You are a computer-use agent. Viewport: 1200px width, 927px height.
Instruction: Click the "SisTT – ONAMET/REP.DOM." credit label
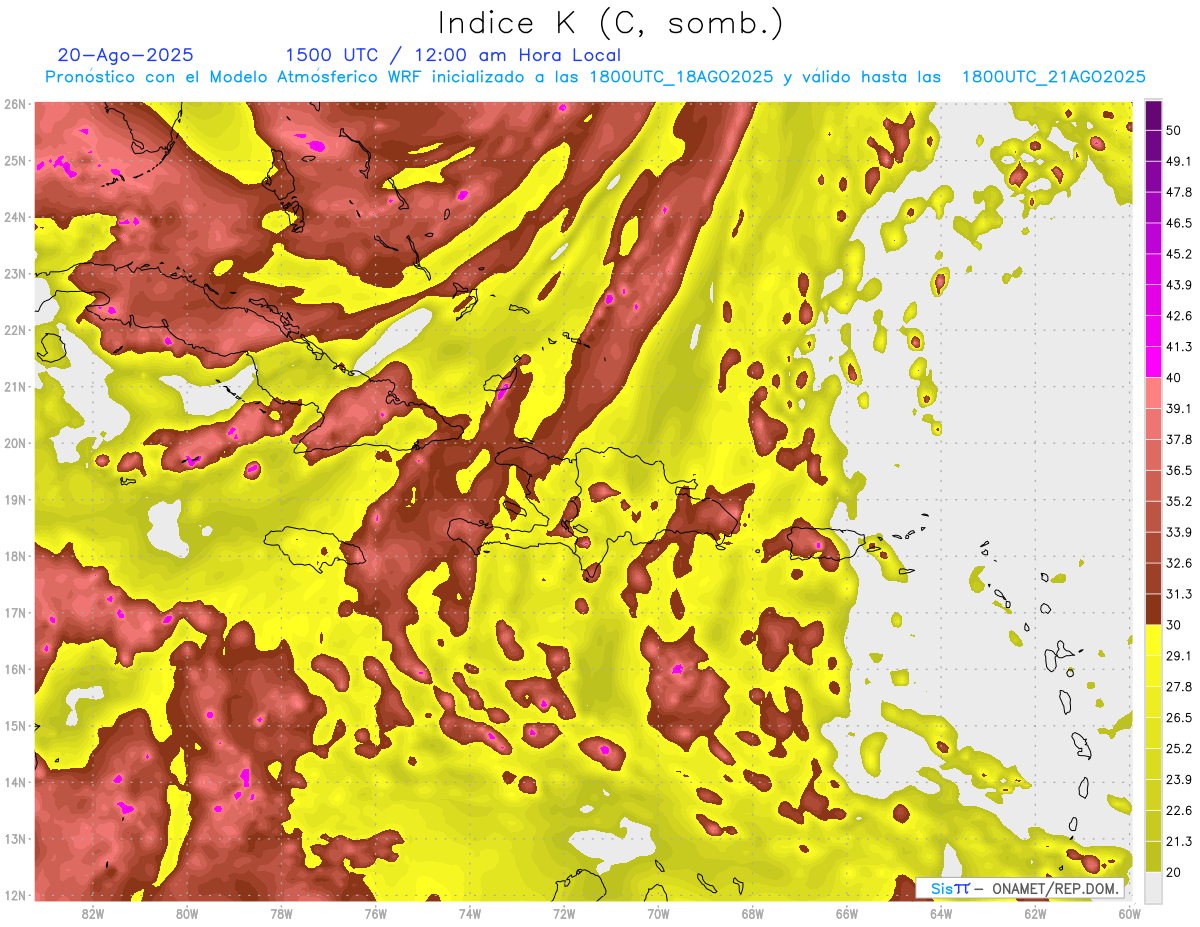(1020, 888)
